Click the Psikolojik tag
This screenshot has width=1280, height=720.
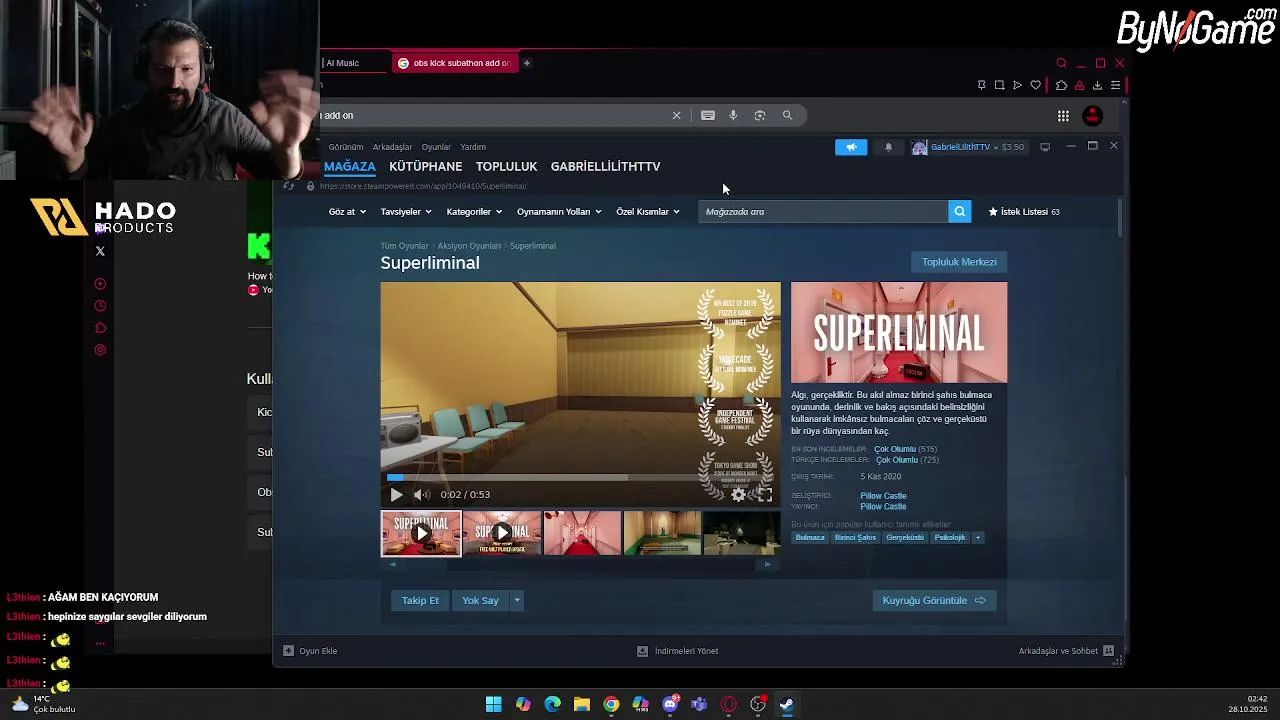950,537
